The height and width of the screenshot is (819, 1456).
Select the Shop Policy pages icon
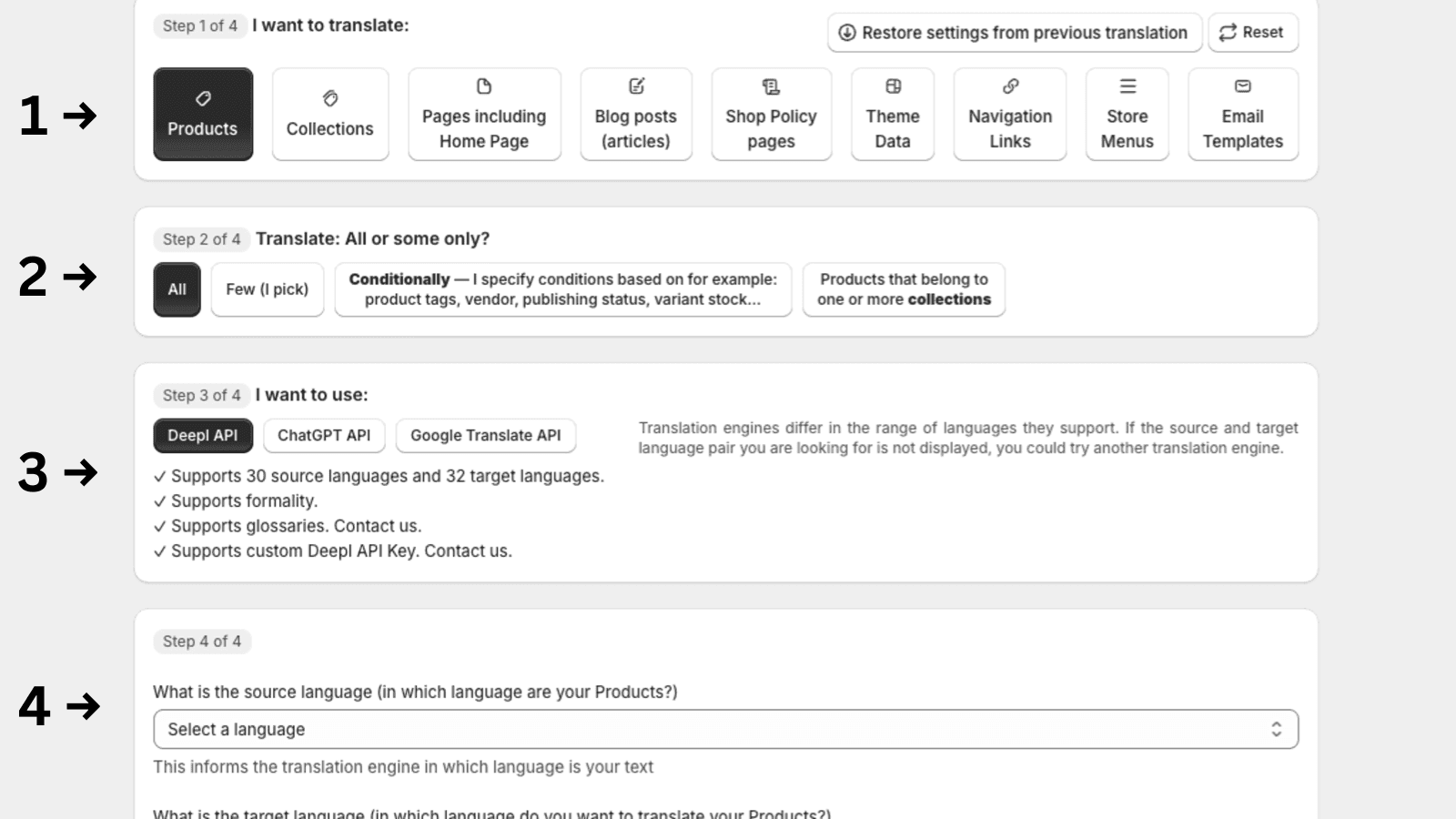pos(770,87)
